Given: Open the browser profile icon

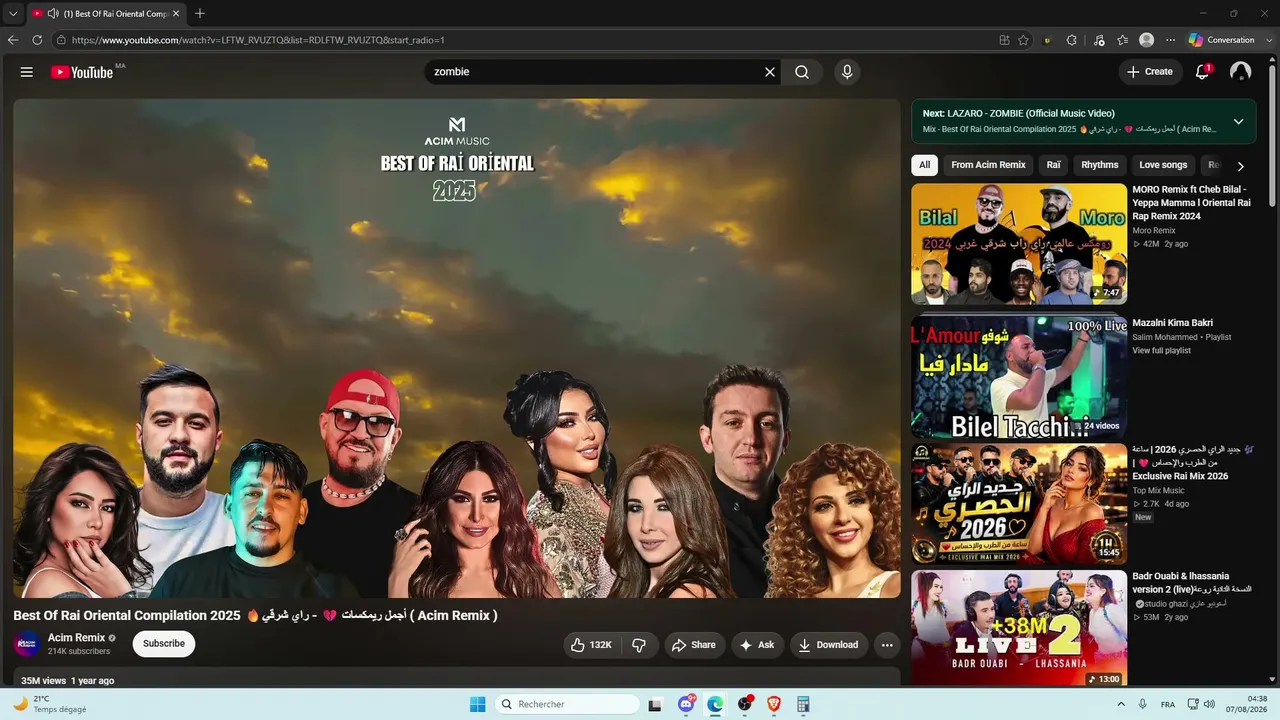Looking at the screenshot, I should coord(1146,40).
